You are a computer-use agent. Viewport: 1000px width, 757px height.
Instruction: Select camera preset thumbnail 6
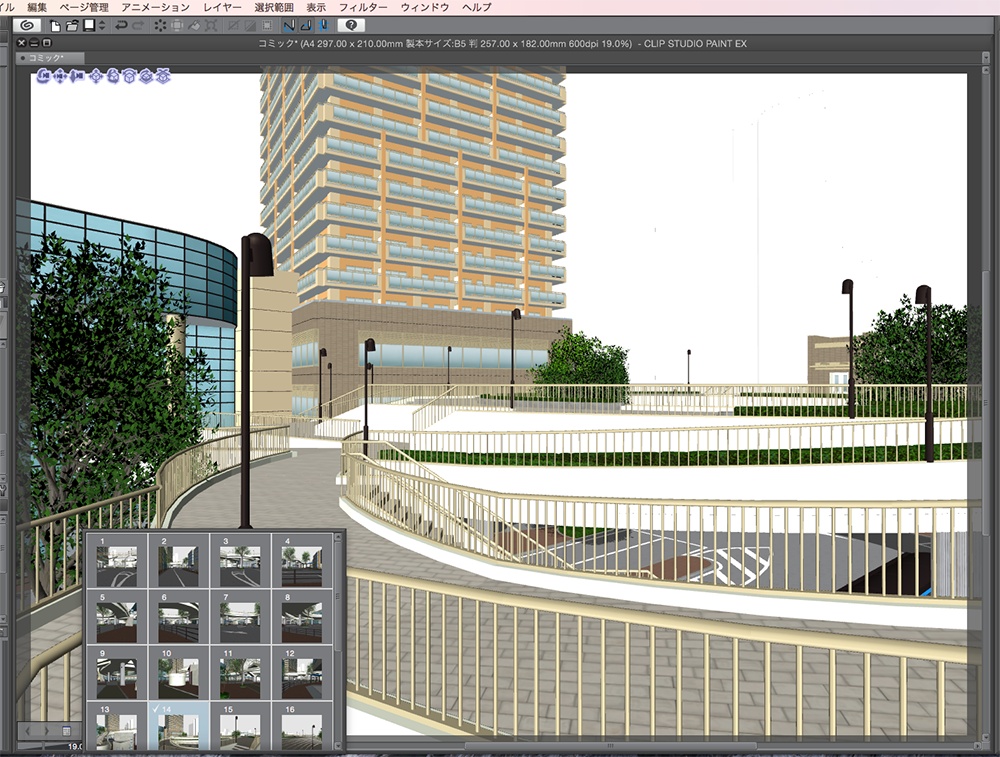tap(179, 617)
